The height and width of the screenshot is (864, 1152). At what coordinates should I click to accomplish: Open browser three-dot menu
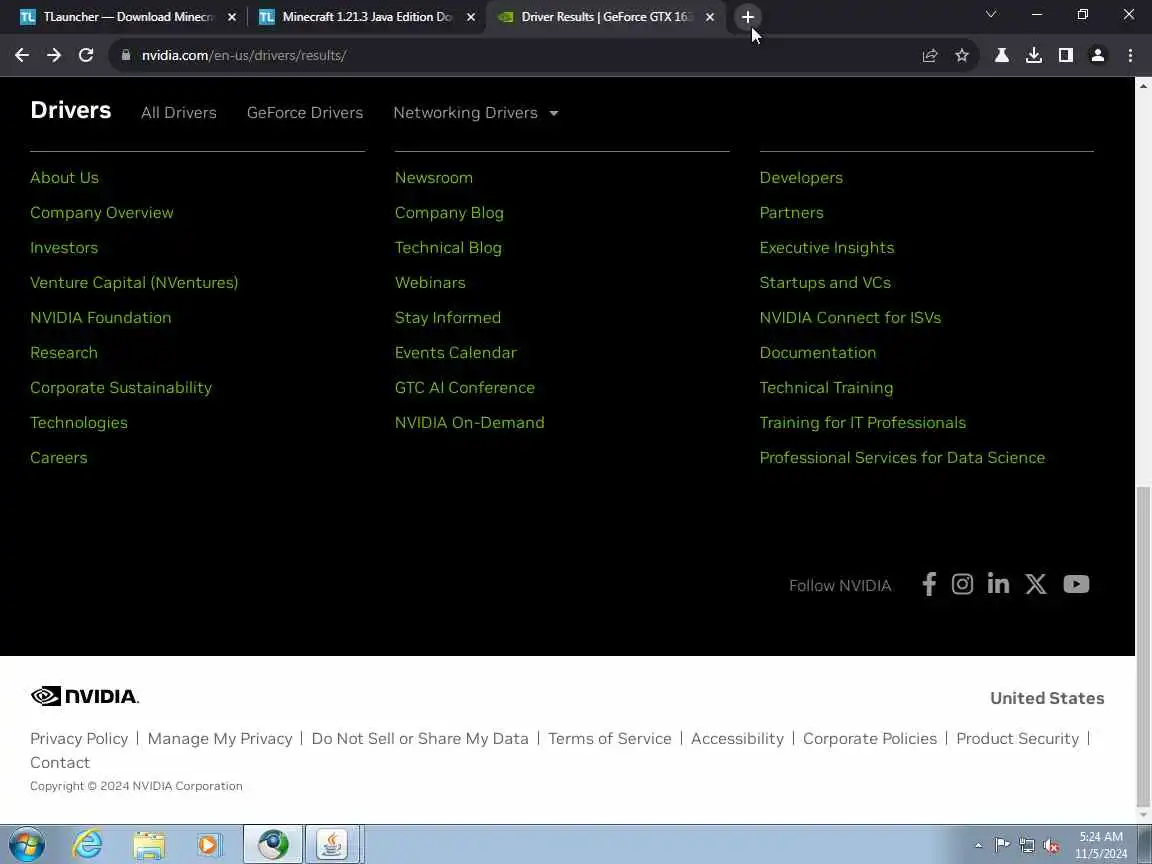[x=1130, y=55]
